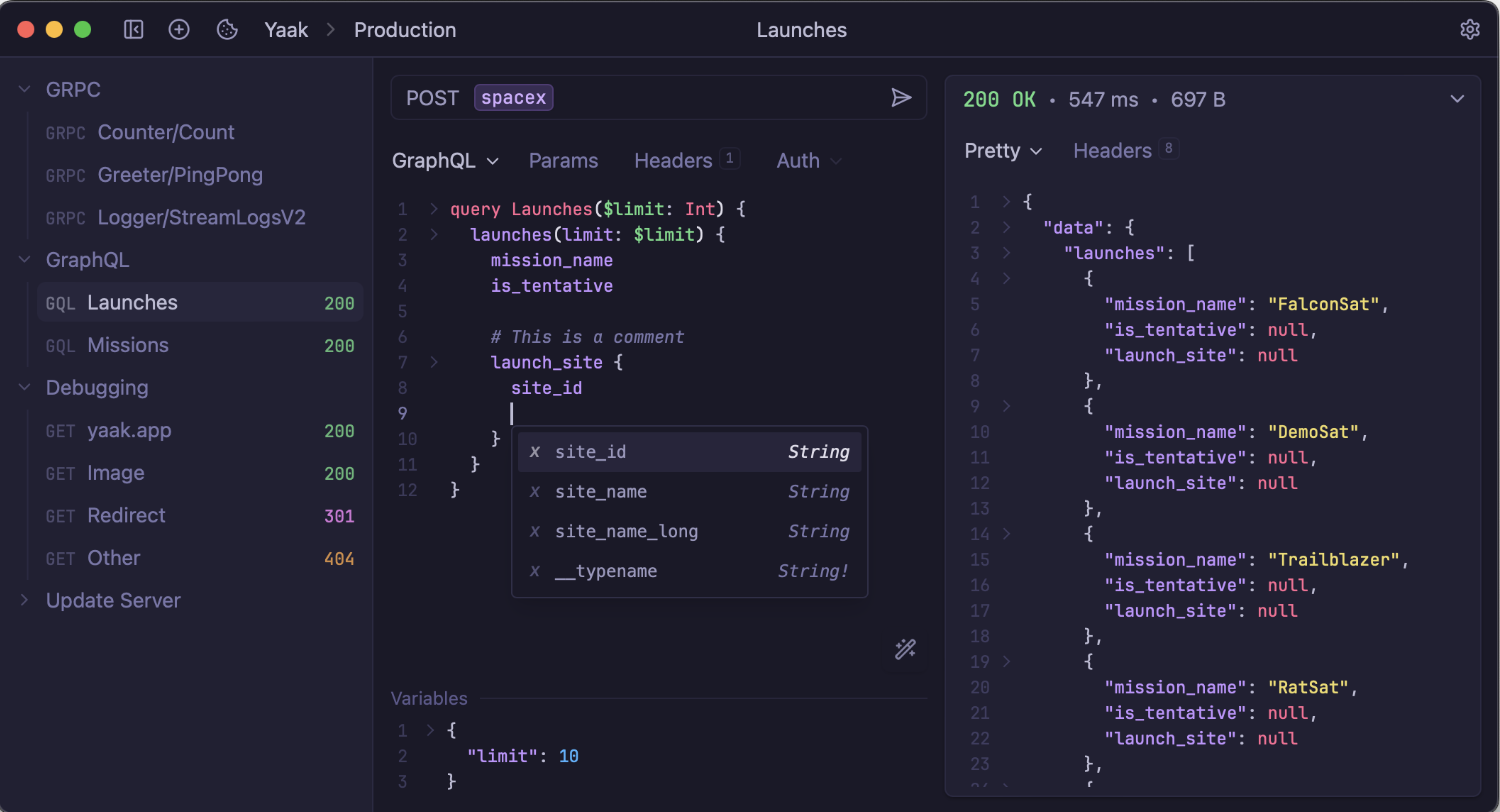This screenshot has width=1500, height=812.
Task: Click the 697 B response size
Action: click(1198, 99)
